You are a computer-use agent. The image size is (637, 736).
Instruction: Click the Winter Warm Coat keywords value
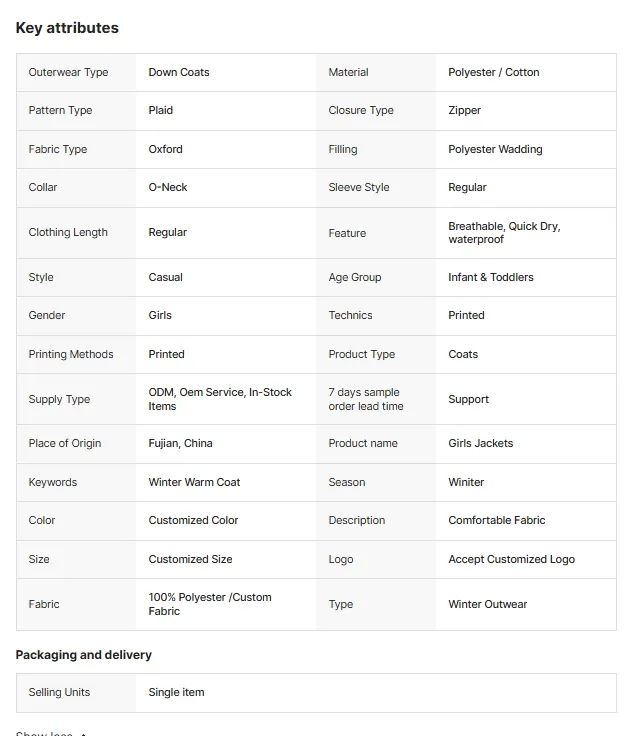[x=194, y=482]
